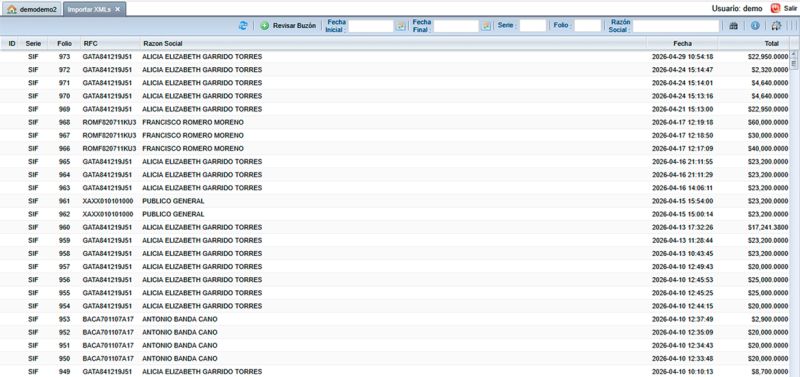800x377 pixels.
Task: Switch to the demodemo2 home tab
Action: [32, 9]
